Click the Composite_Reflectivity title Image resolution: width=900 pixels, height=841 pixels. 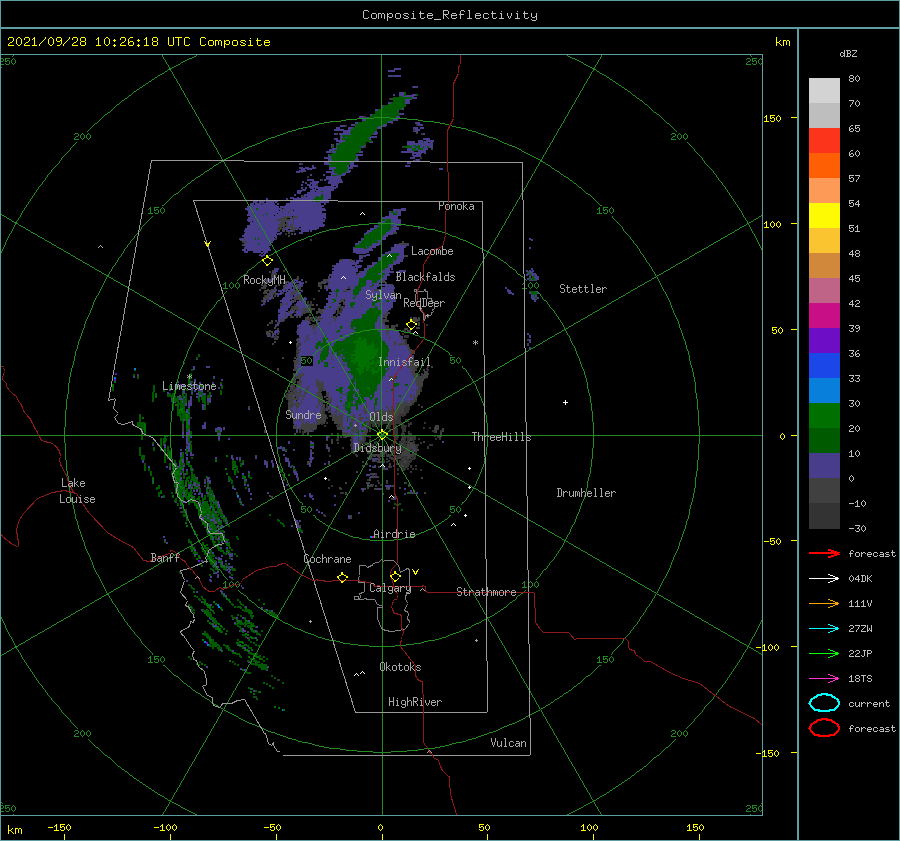(x=449, y=15)
